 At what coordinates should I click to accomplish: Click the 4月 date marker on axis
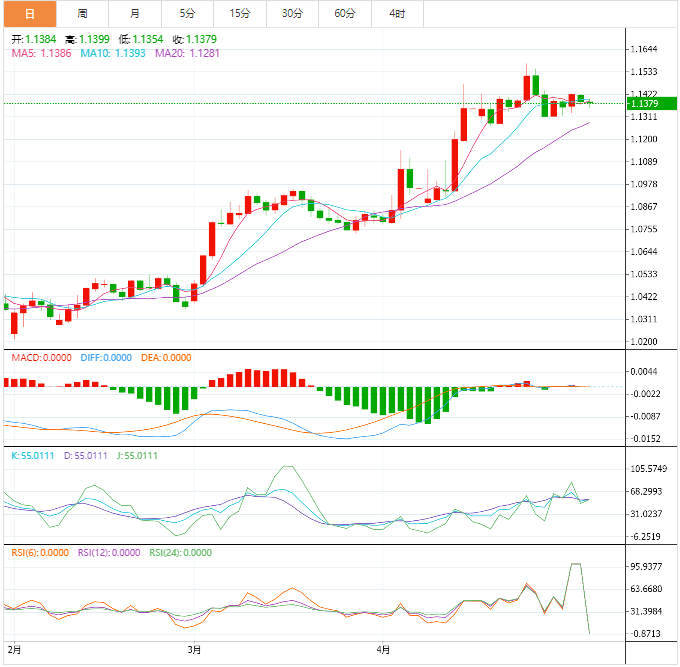[x=384, y=649]
